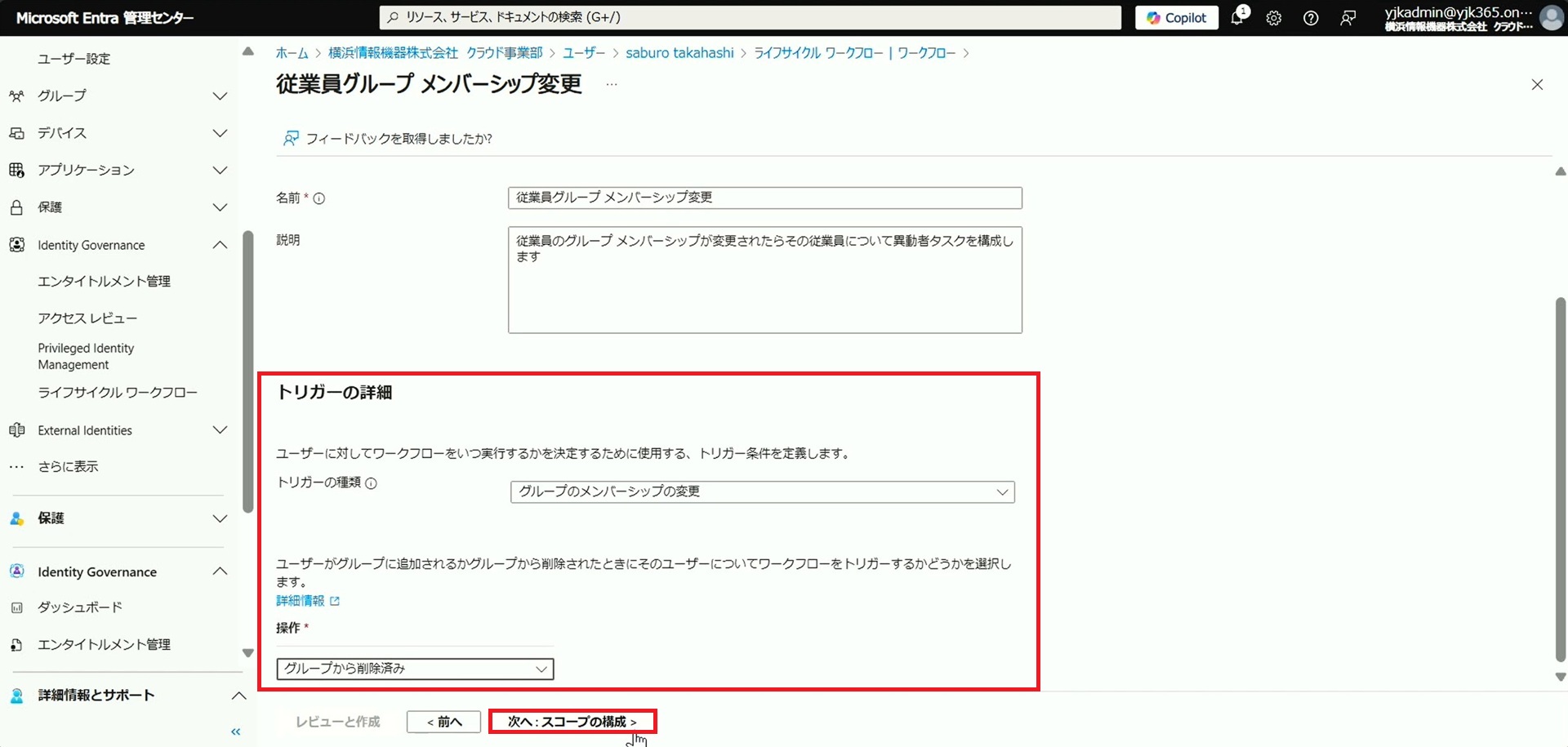Open the 操作 dropdown グループから削除済み
This screenshot has height=747, width=1568.
(x=415, y=669)
